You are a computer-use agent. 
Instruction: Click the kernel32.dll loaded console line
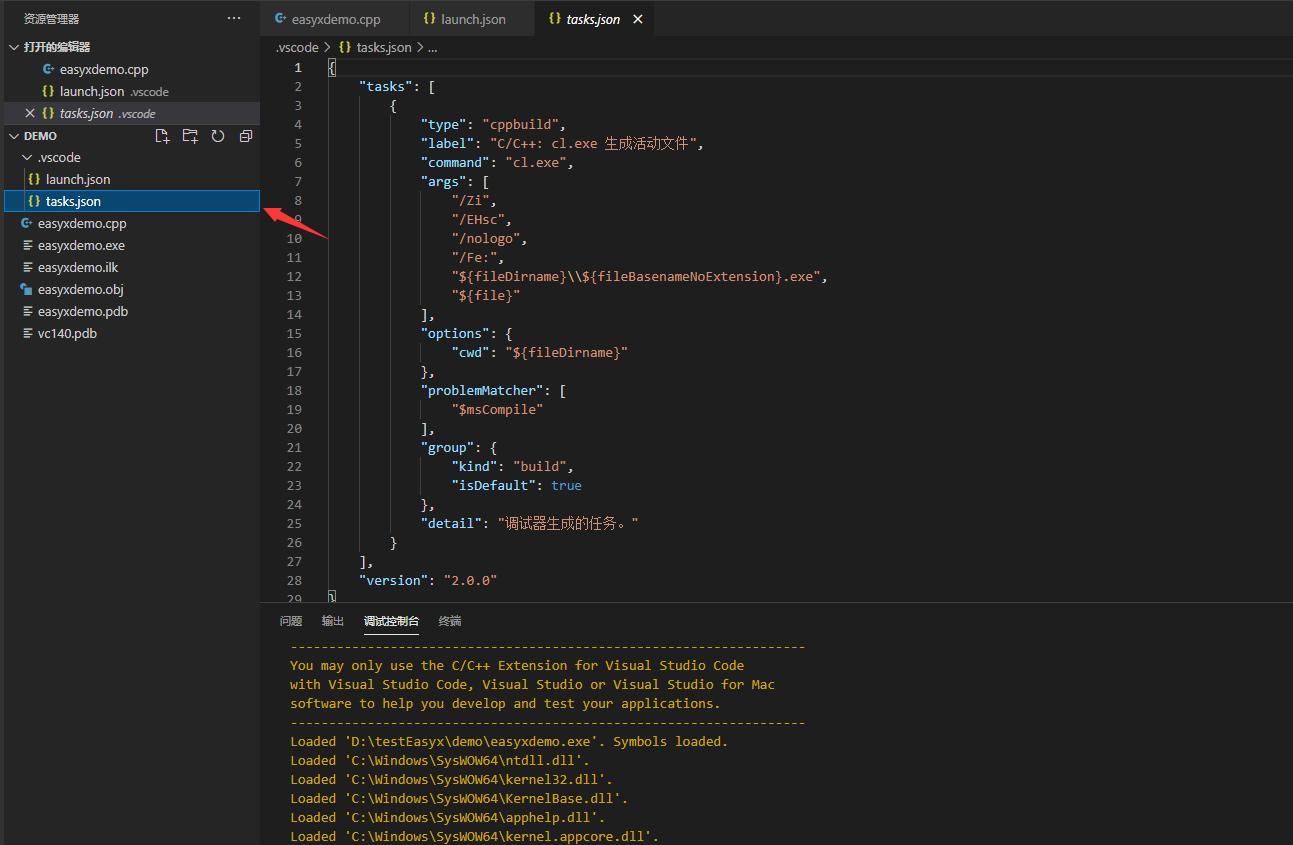(x=451, y=779)
